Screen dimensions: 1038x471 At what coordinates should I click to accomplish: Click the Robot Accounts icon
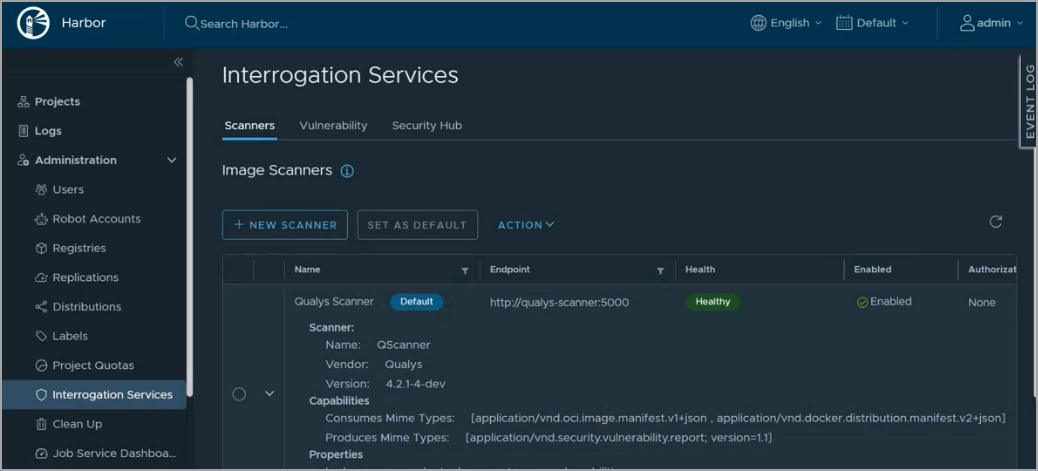click(41, 219)
